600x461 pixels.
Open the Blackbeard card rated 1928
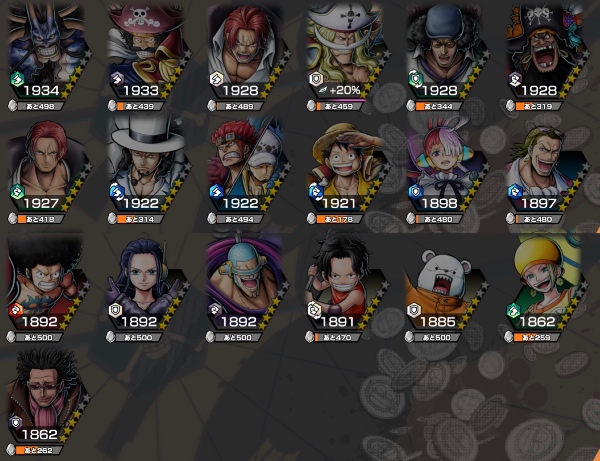tap(546, 52)
